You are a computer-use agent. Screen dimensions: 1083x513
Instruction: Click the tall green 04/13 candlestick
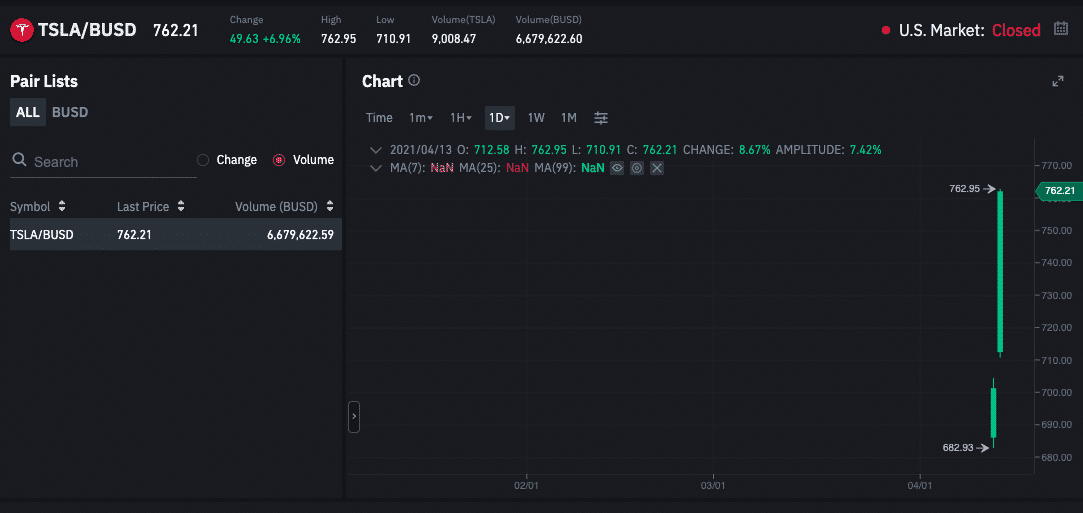coord(1000,272)
